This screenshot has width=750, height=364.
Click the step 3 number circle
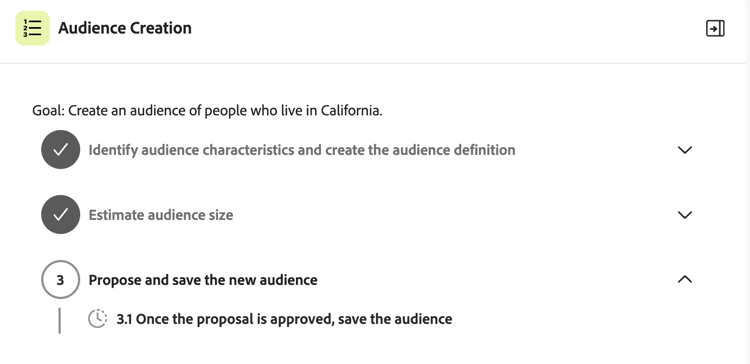tap(60, 280)
